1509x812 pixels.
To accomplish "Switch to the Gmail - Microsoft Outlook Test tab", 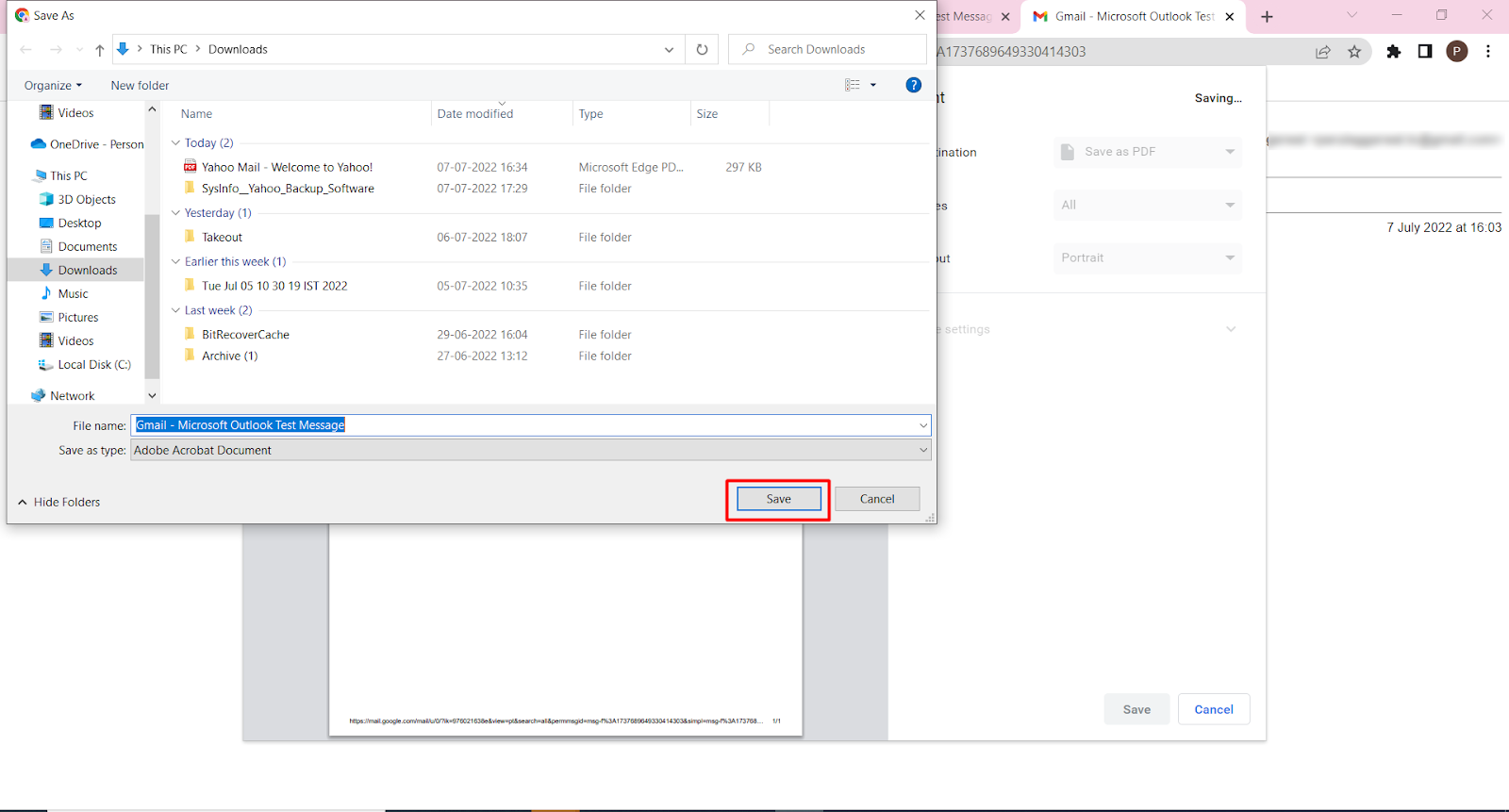I will coord(1133,17).
